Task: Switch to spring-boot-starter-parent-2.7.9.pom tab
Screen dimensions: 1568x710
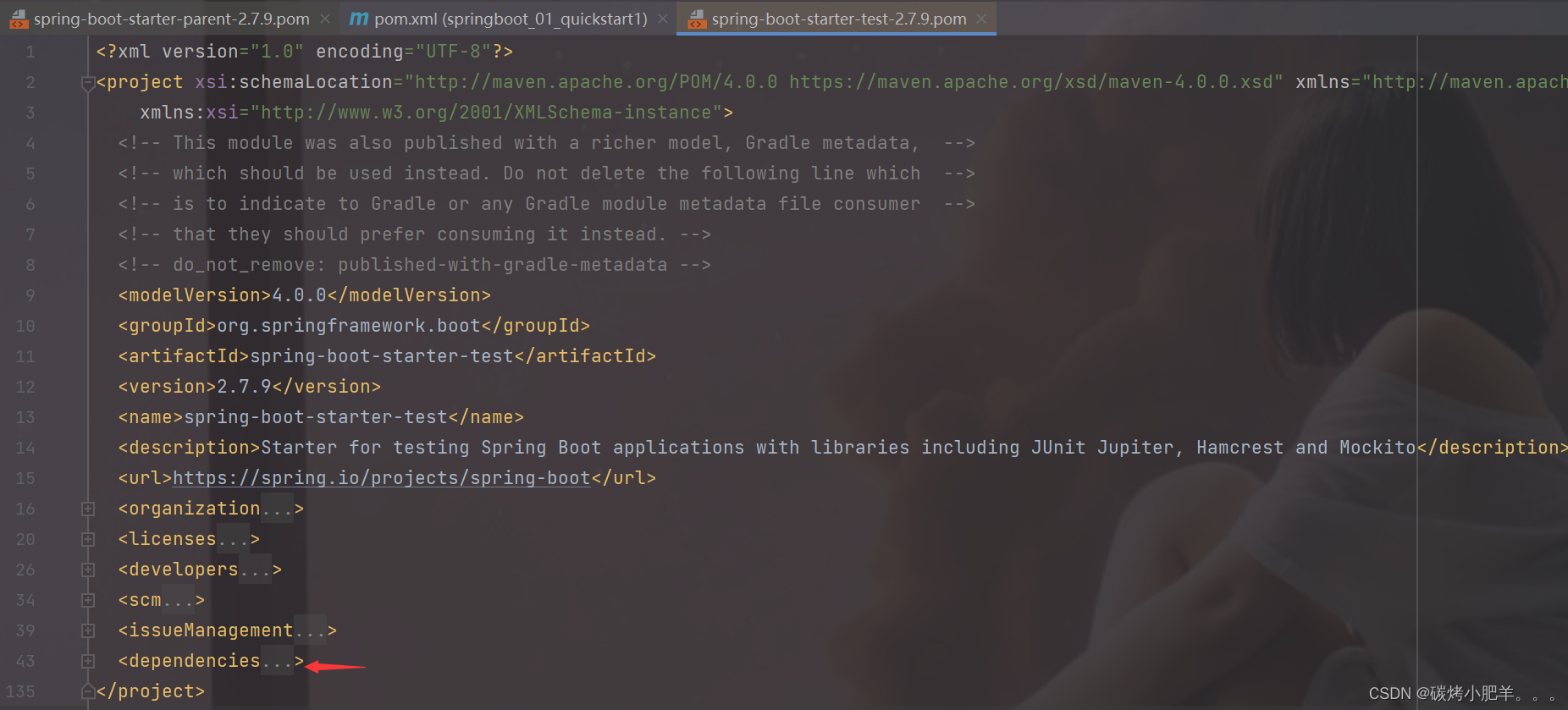Action: 171,19
